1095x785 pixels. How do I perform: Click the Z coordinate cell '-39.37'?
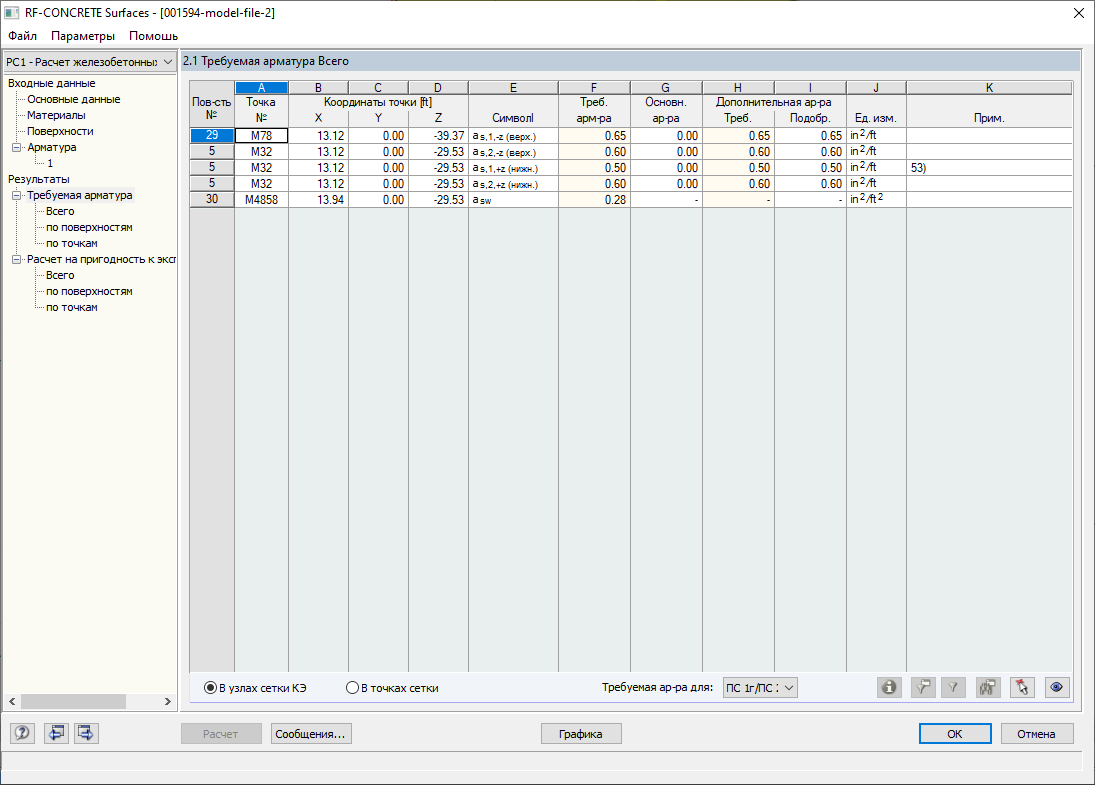[x=438, y=135]
